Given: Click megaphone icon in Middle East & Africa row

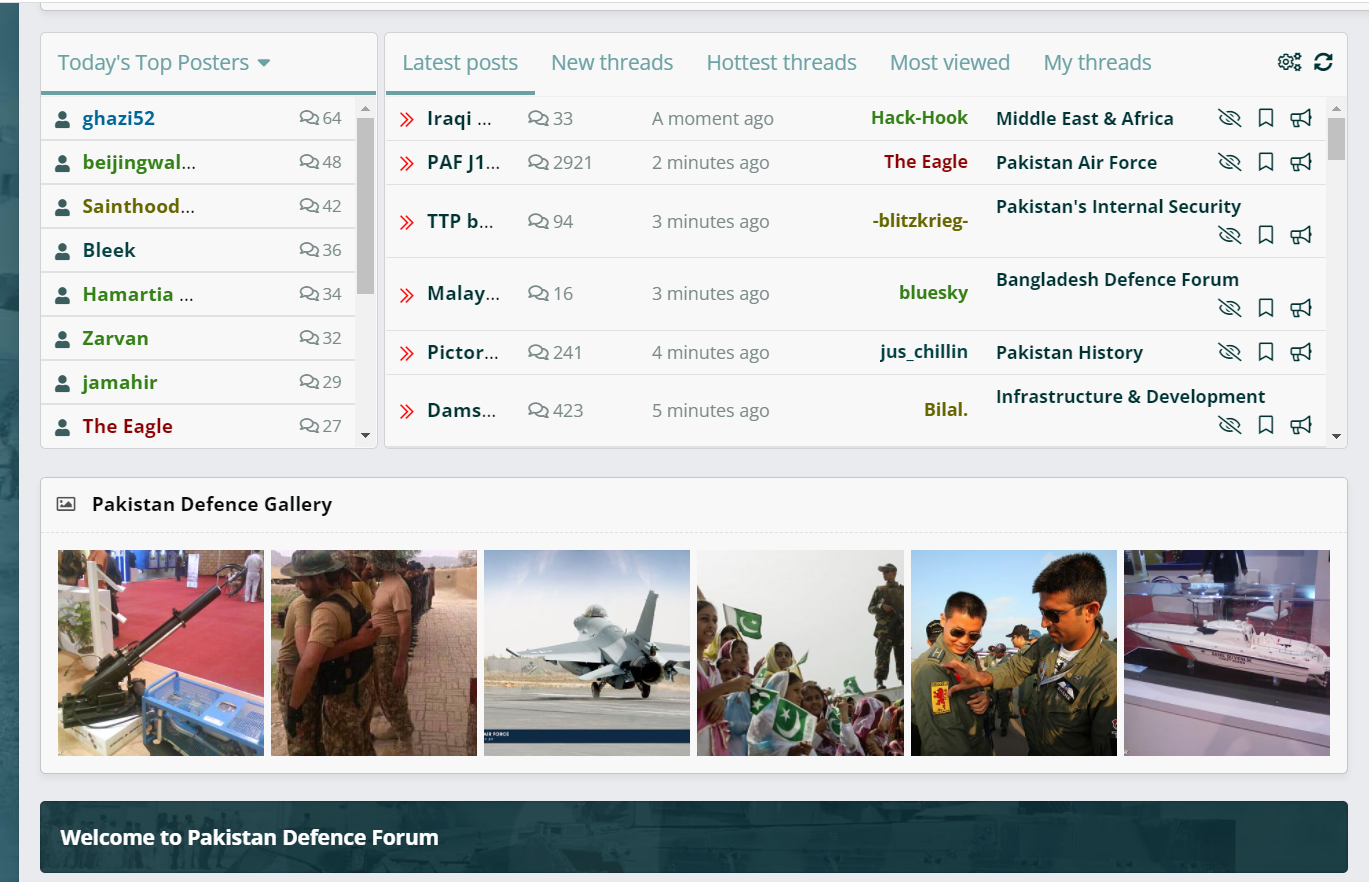Looking at the screenshot, I should [1300, 118].
